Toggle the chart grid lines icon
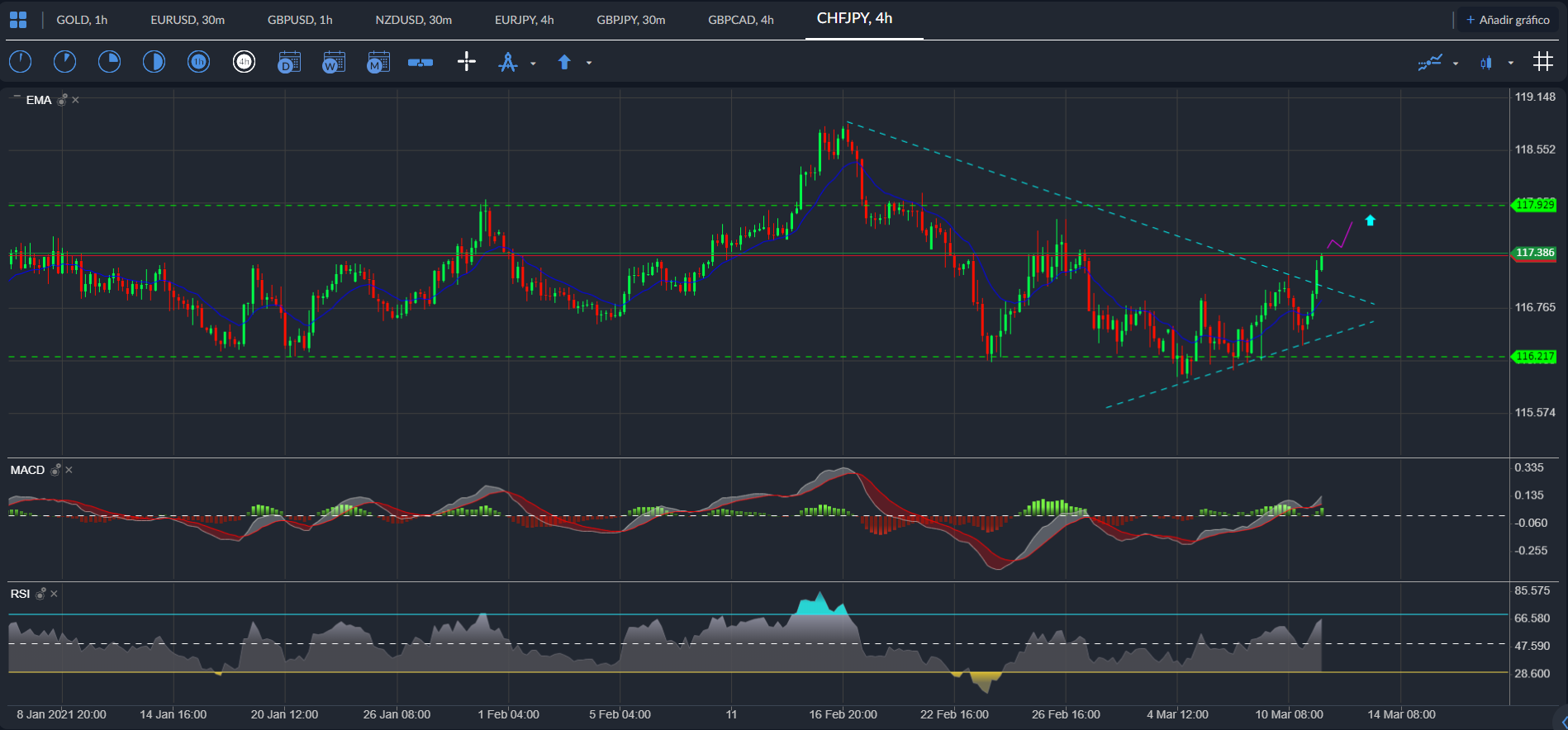 (1543, 62)
